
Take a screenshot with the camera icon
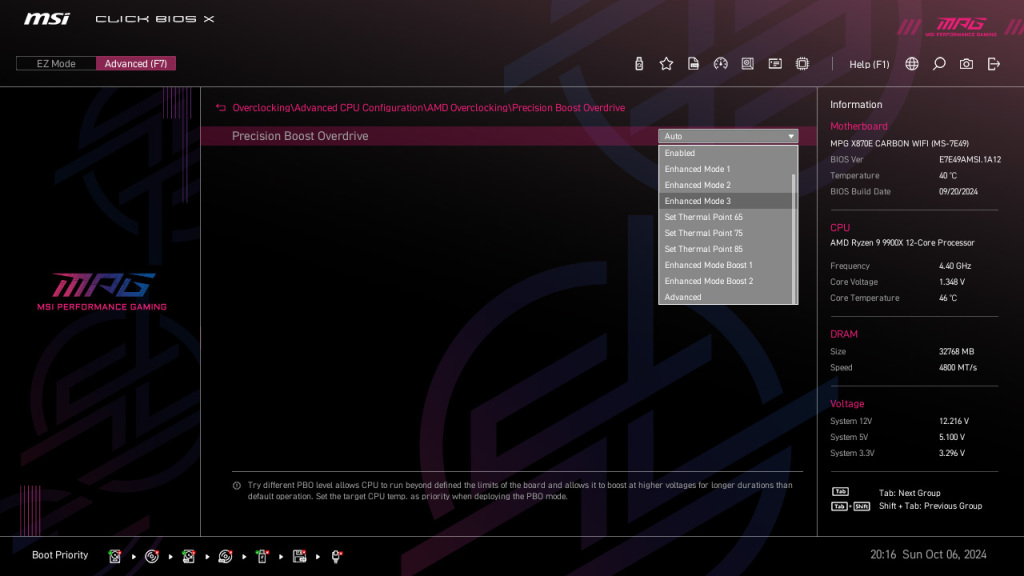(965, 63)
